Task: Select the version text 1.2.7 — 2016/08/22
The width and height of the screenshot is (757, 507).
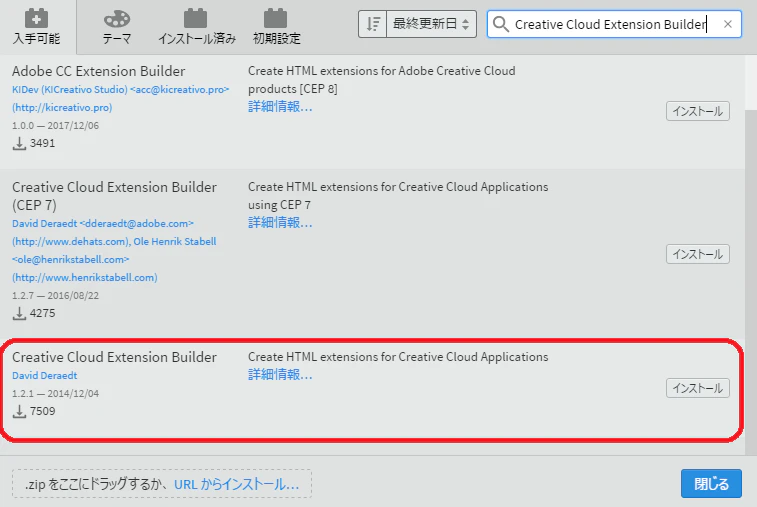Action: coord(56,296)
